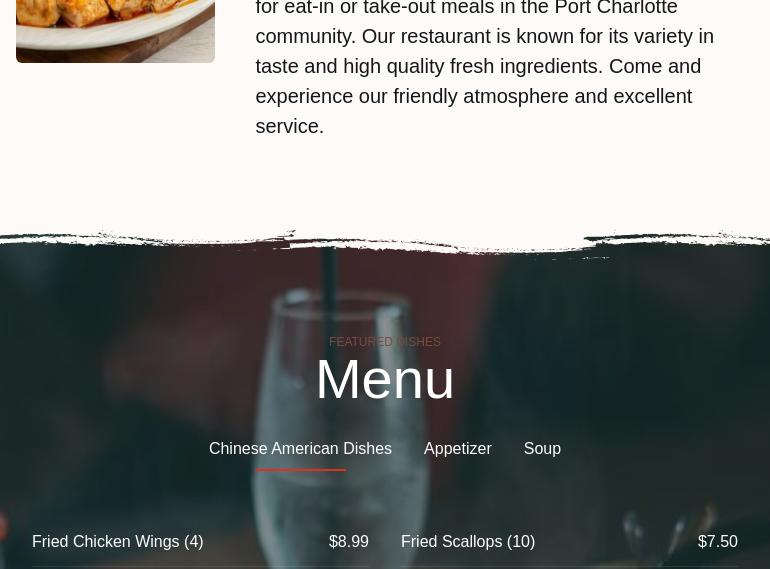Select the Chinese American Dishes tab

(x=300, y=448)
